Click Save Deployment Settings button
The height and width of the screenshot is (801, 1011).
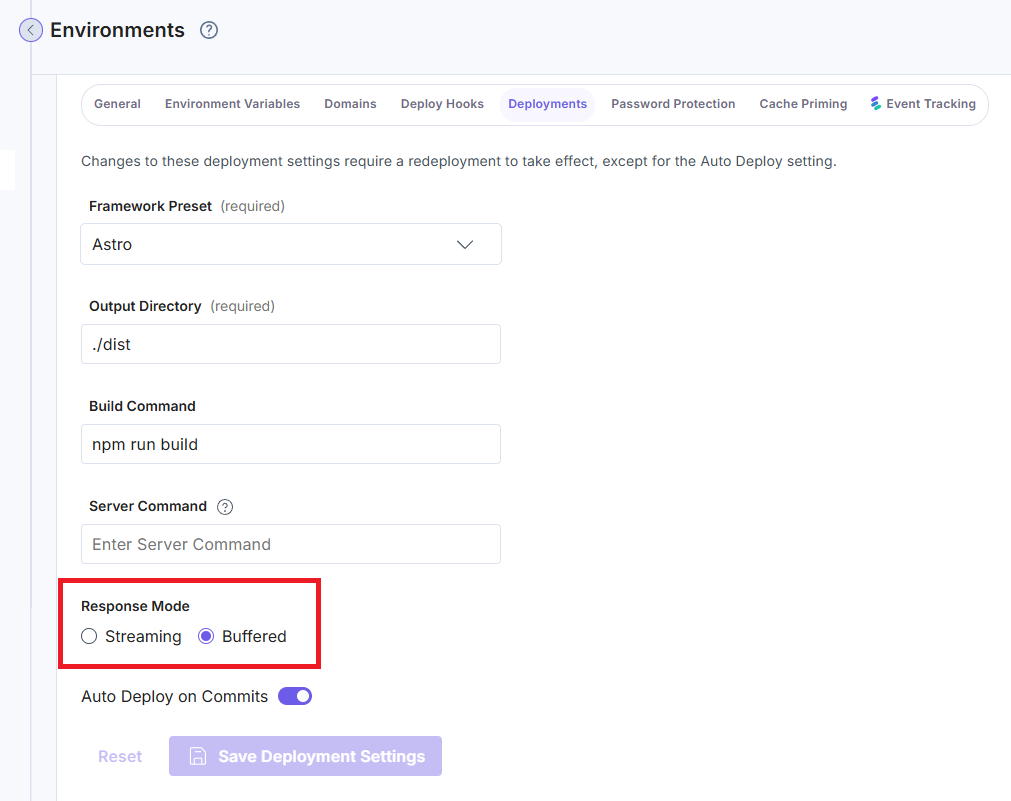pyautogui.click(x=306, y=756)
